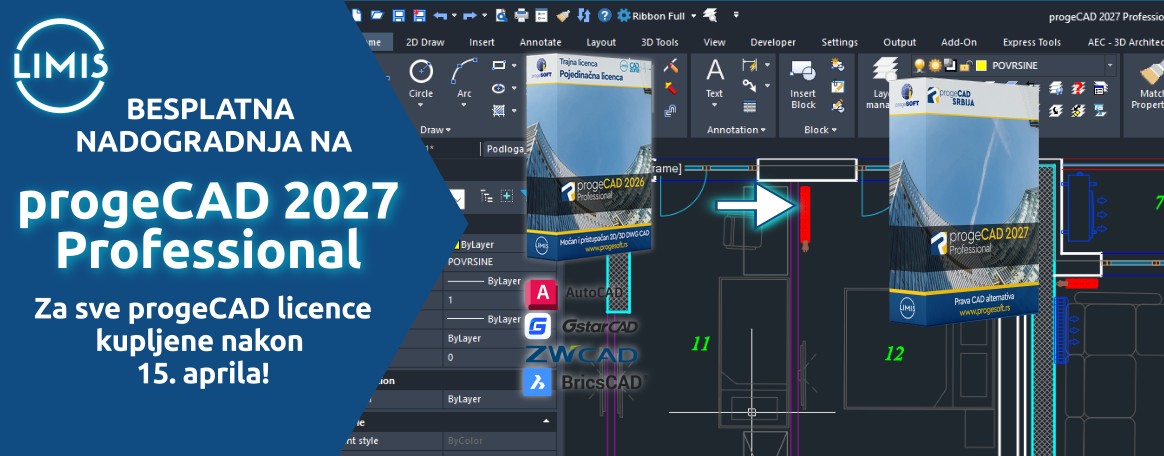
Task: Click the Text tool in the Annotation panel
Action: click(714, 79)
